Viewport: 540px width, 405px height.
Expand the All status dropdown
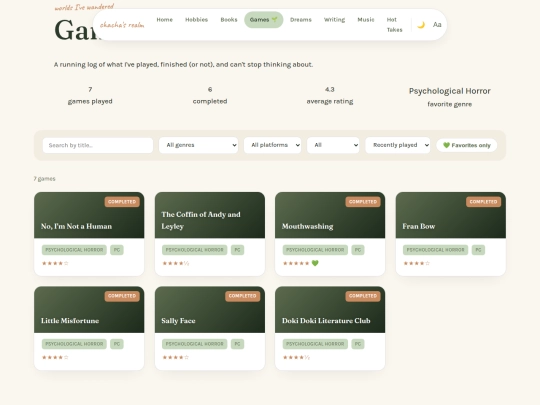(333, 145)
